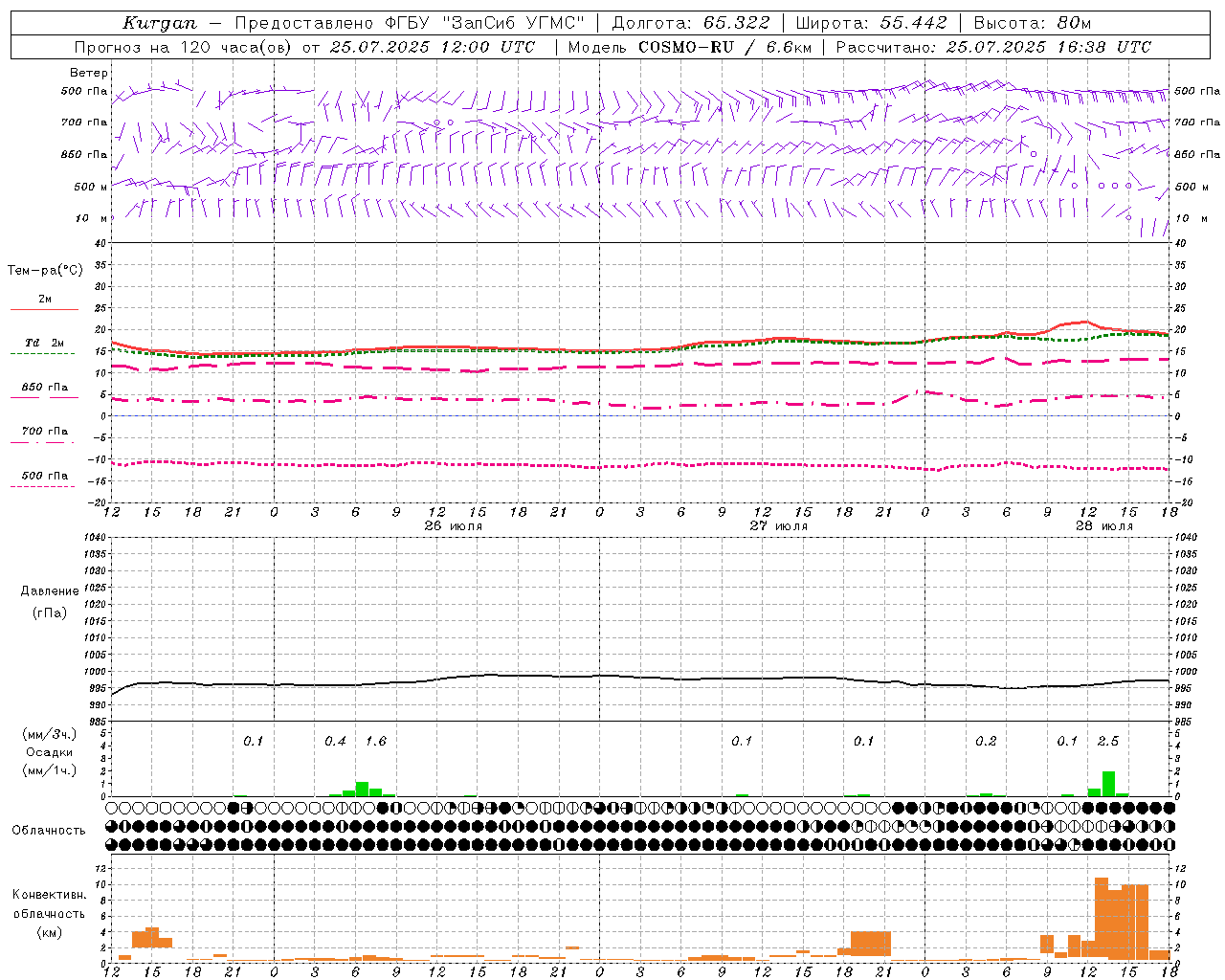Click the 28 июля date label
The height and width of the screenshot is (980, 1225).
(x=1103, y=526)
